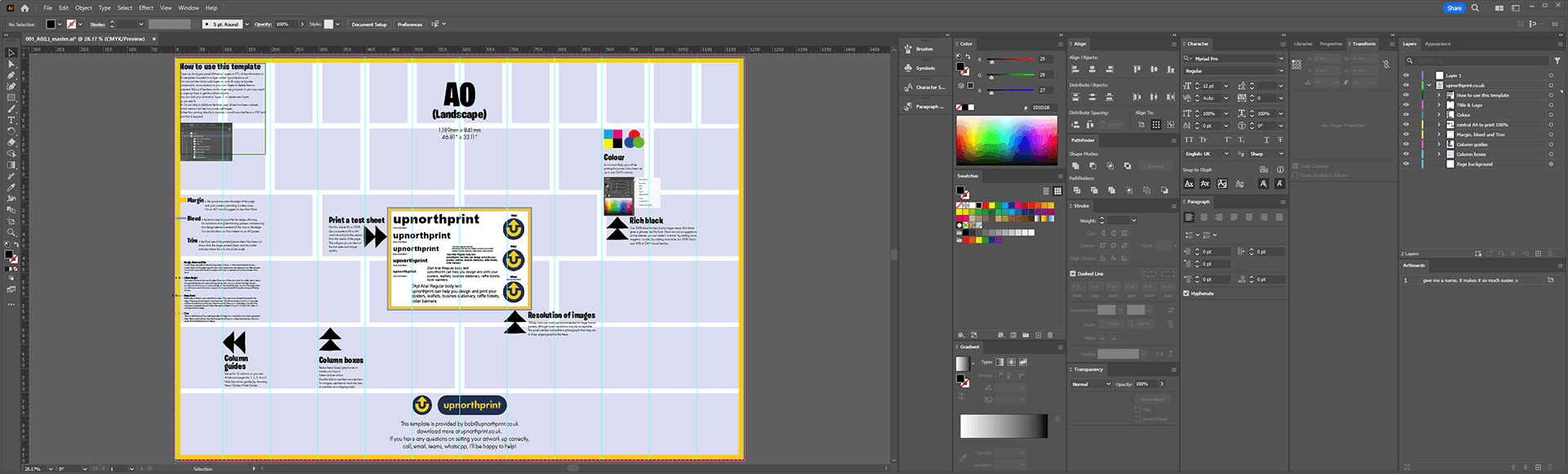Align paragraph text left
This screenshot has height=474, width=1568.
(x=1189, y=217)
